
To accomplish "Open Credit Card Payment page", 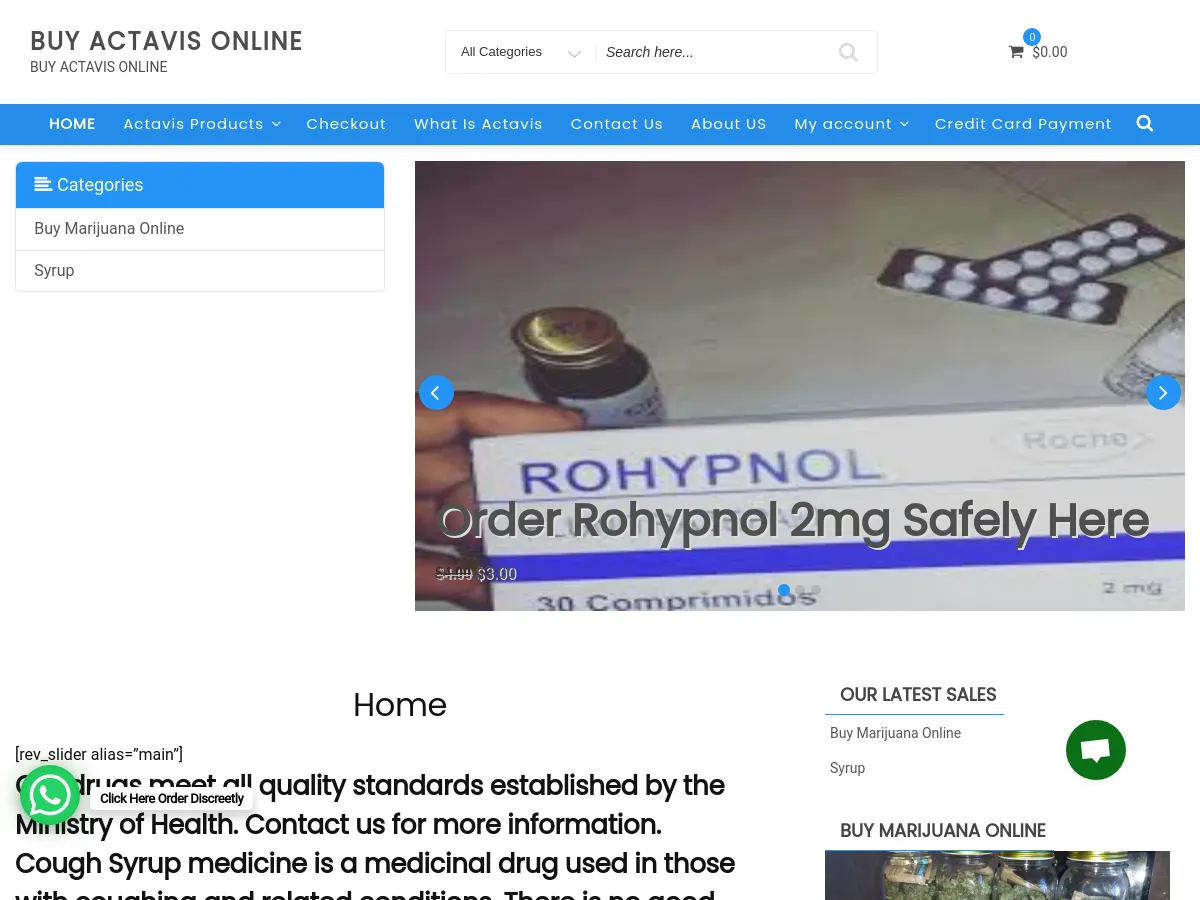I will click(1023, 124).
